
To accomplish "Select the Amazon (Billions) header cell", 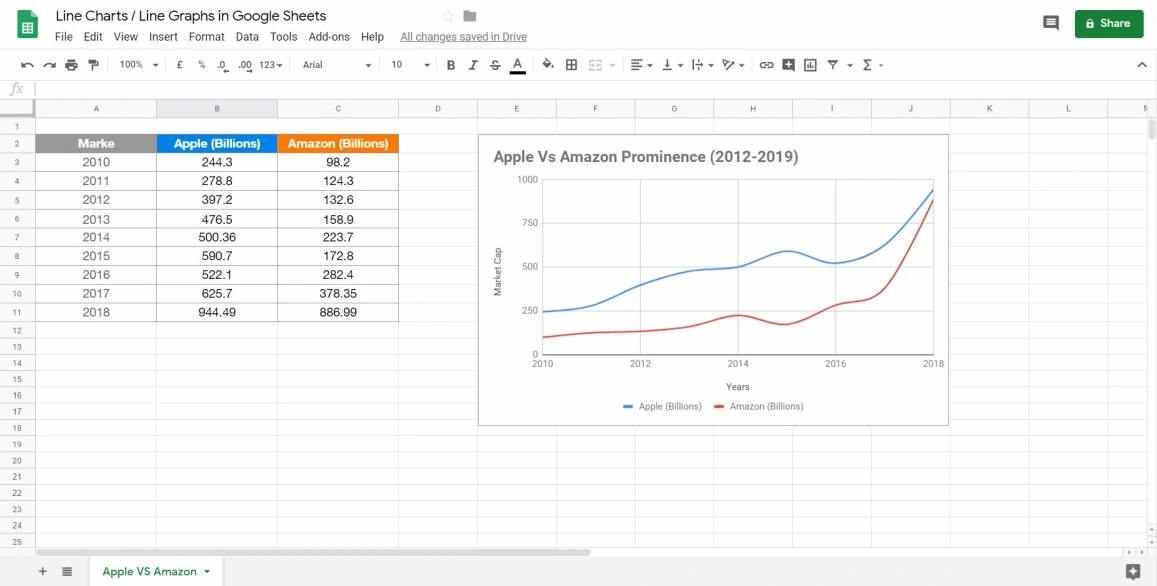I will click(x=338, y=143).
